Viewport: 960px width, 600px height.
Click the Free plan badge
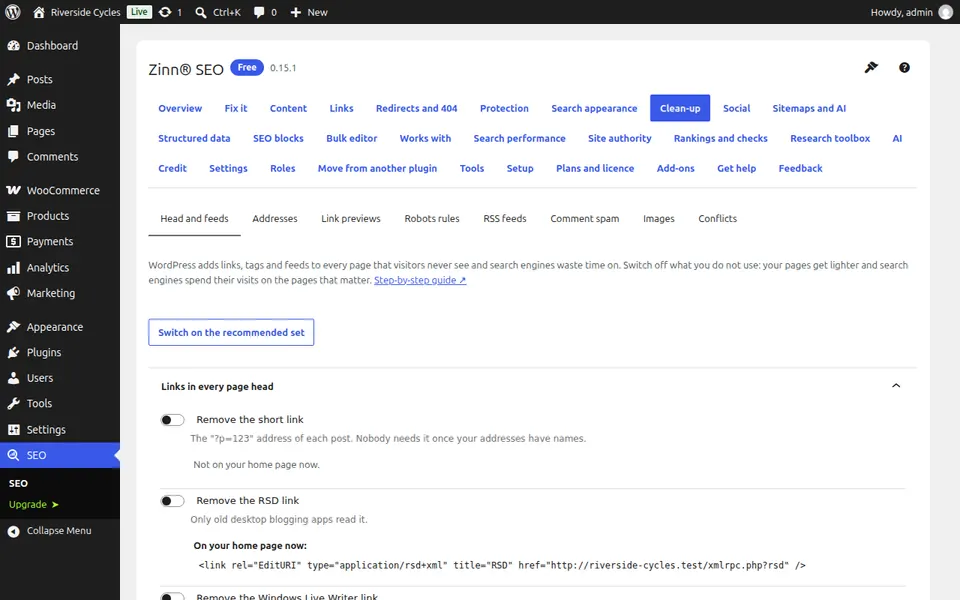click(247, 67)
